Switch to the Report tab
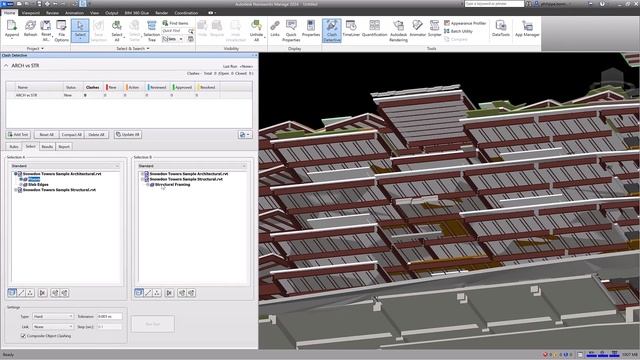The width and height of the screenshot is (640, 360). tap(64, 147)
